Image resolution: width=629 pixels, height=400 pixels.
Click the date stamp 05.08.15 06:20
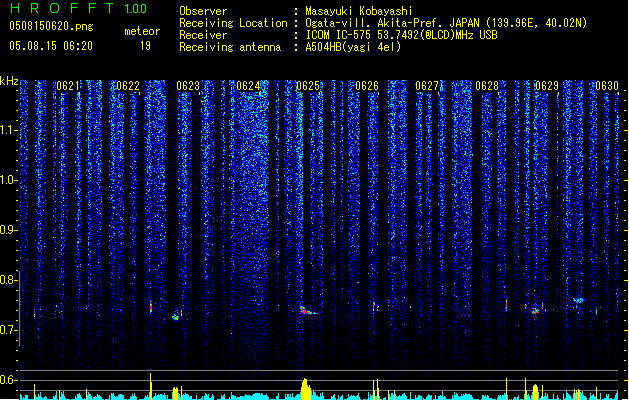point(51,46)
